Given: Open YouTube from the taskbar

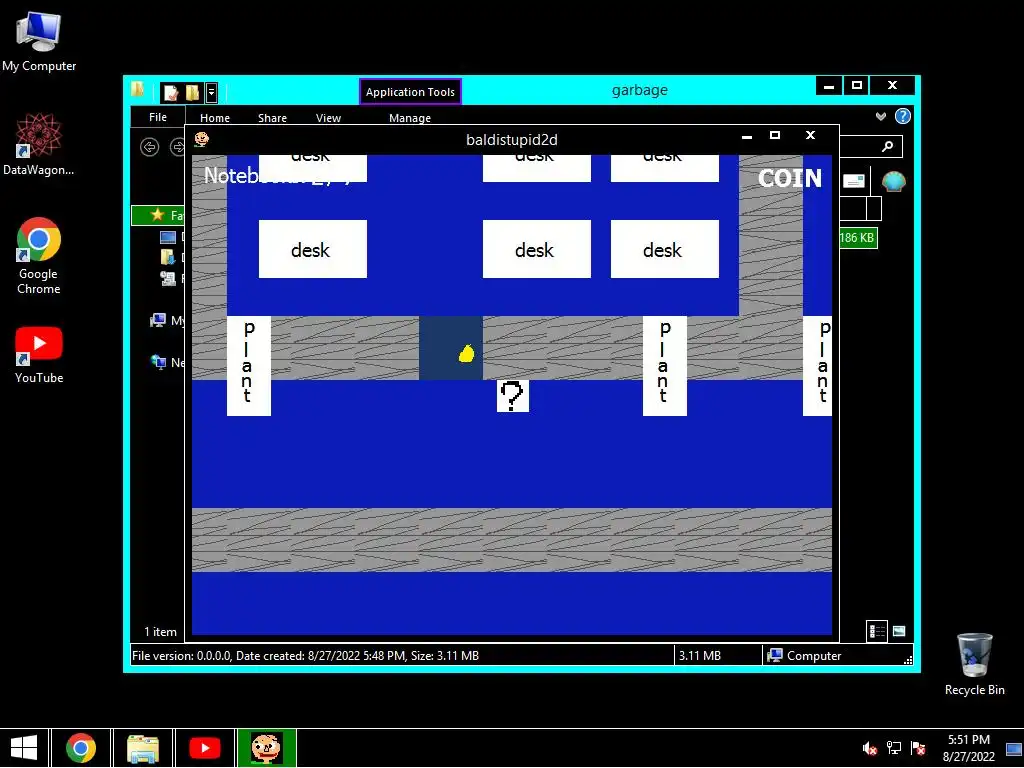Looking at the screenshot, I should pos(204,748).
